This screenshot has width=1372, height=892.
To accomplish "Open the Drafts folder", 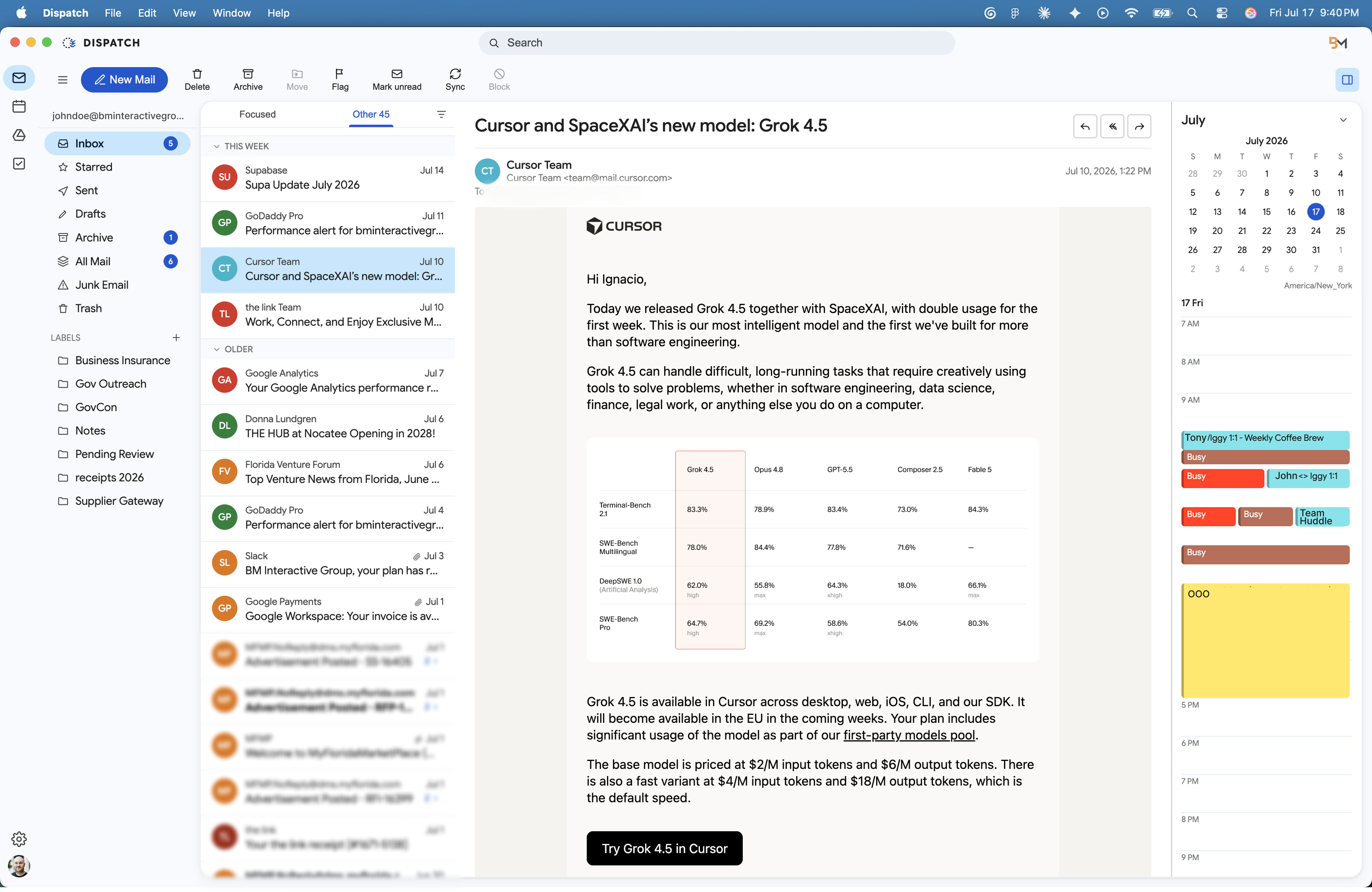I will click(x=118, y=214).
